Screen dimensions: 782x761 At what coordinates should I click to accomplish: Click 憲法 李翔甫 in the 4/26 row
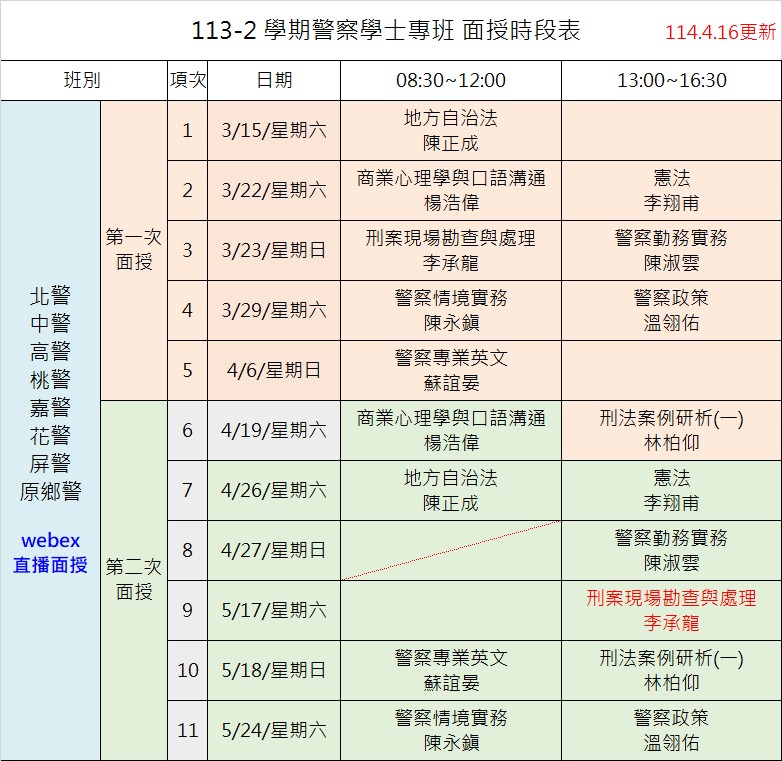pyautogui.click(x=672, y=491)
